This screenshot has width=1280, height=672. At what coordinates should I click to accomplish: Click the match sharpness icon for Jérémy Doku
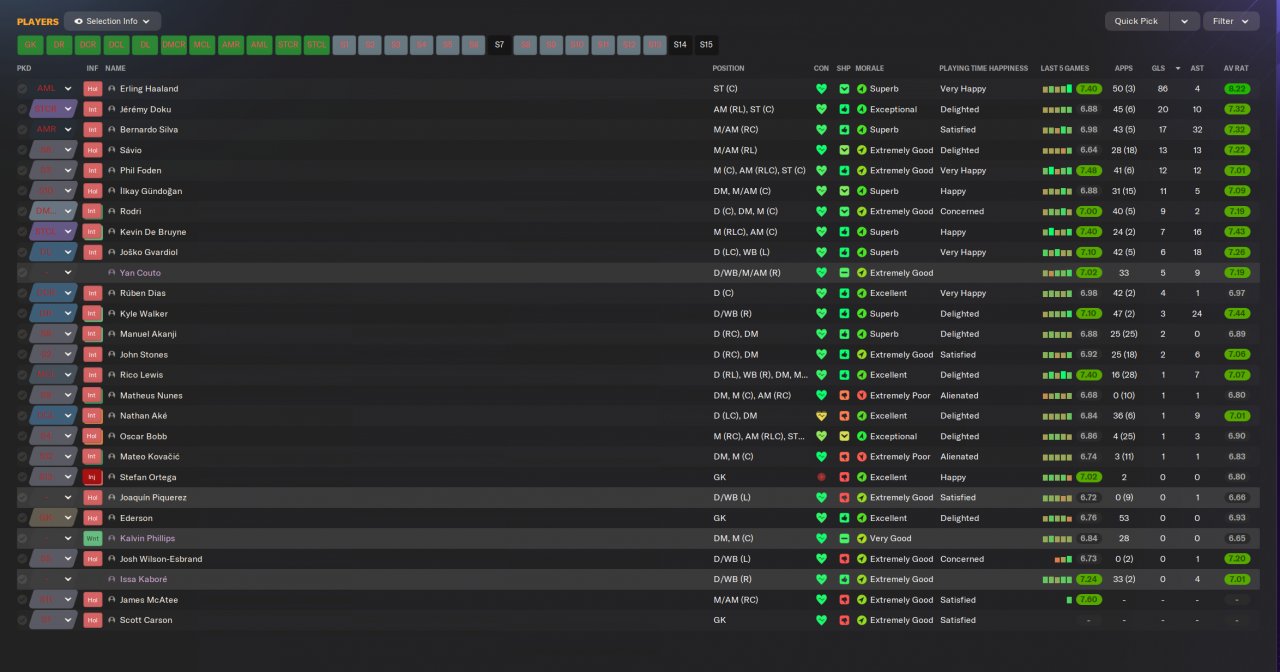pos(844,109)
